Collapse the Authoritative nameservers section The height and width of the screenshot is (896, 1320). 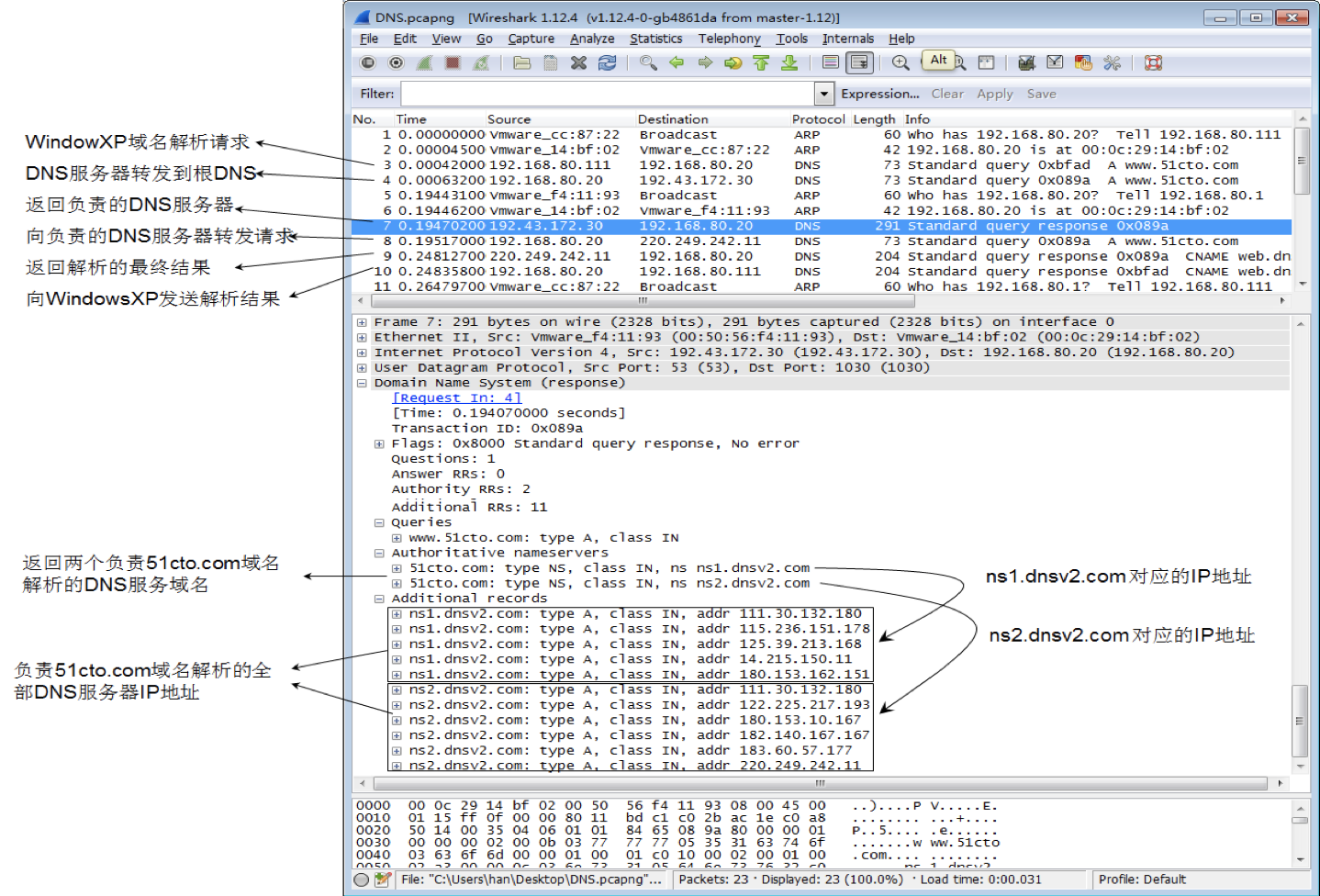tap(379, 554)
